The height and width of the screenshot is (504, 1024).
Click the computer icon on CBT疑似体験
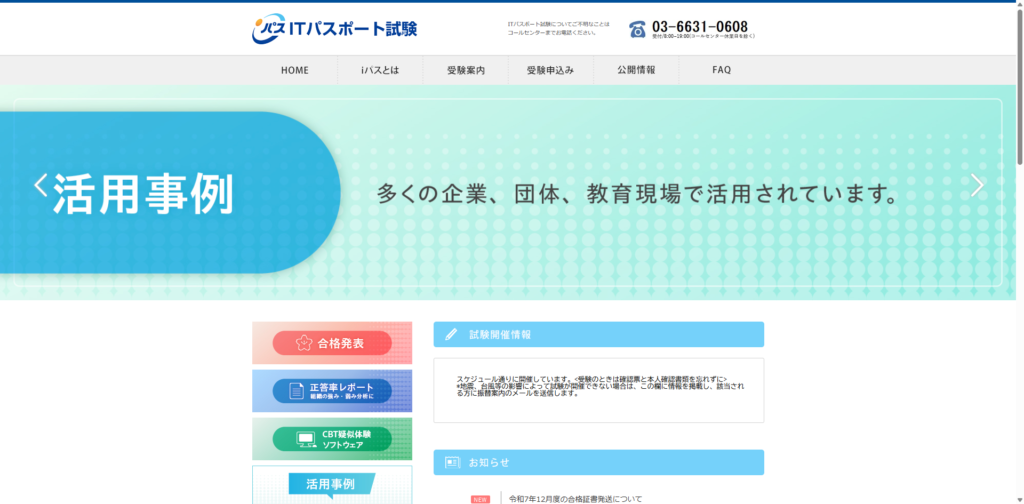coord(307,439)
